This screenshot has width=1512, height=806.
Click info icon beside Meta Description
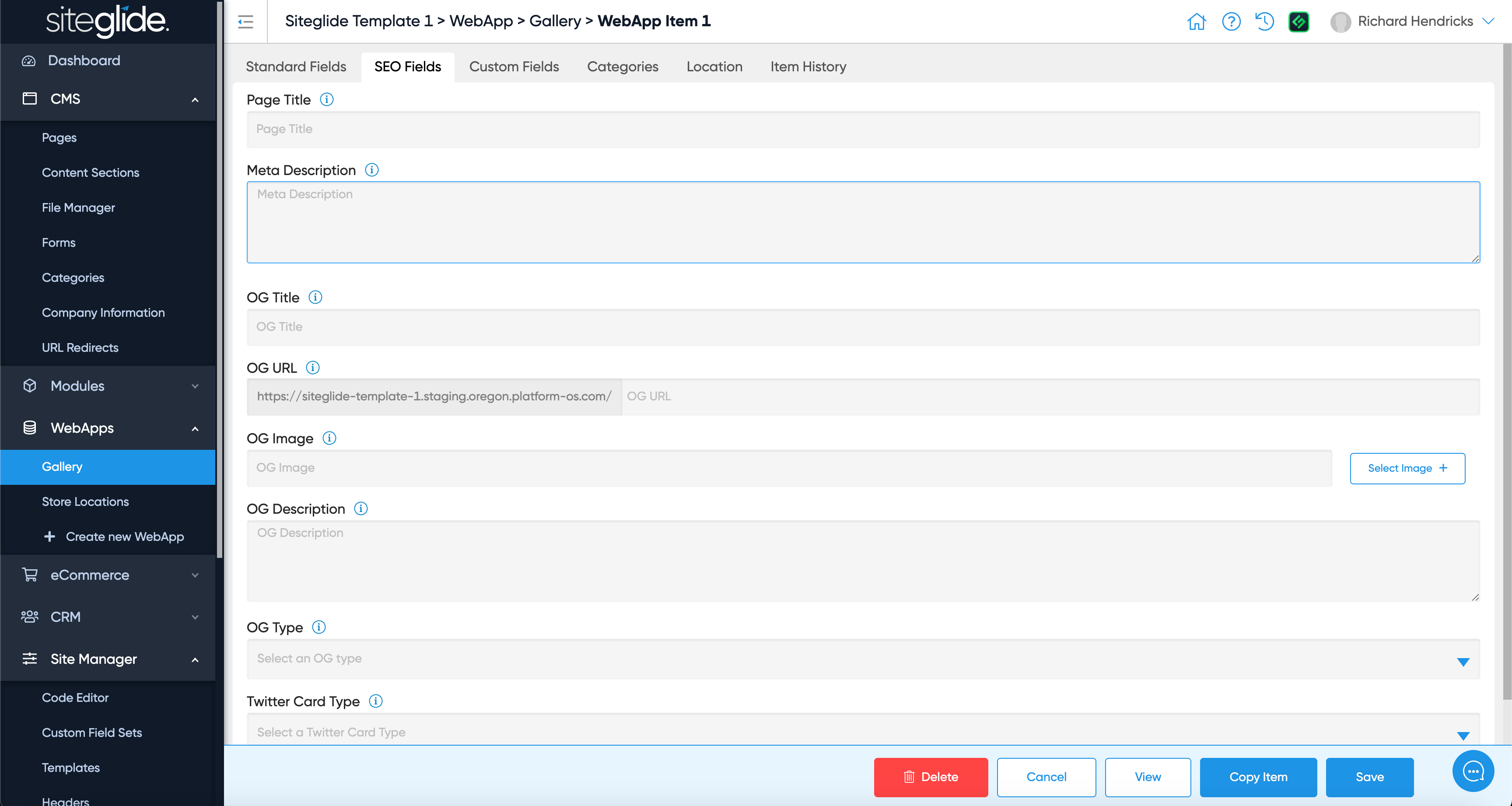pos(371,170)
